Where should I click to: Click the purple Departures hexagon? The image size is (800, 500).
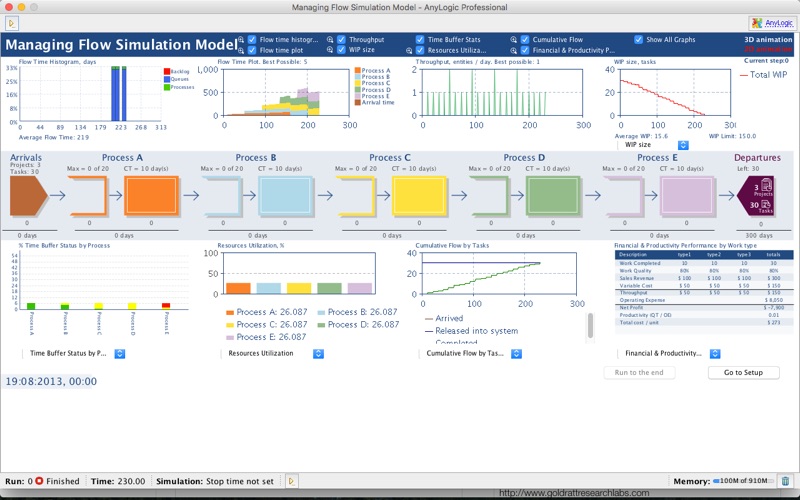756,195
